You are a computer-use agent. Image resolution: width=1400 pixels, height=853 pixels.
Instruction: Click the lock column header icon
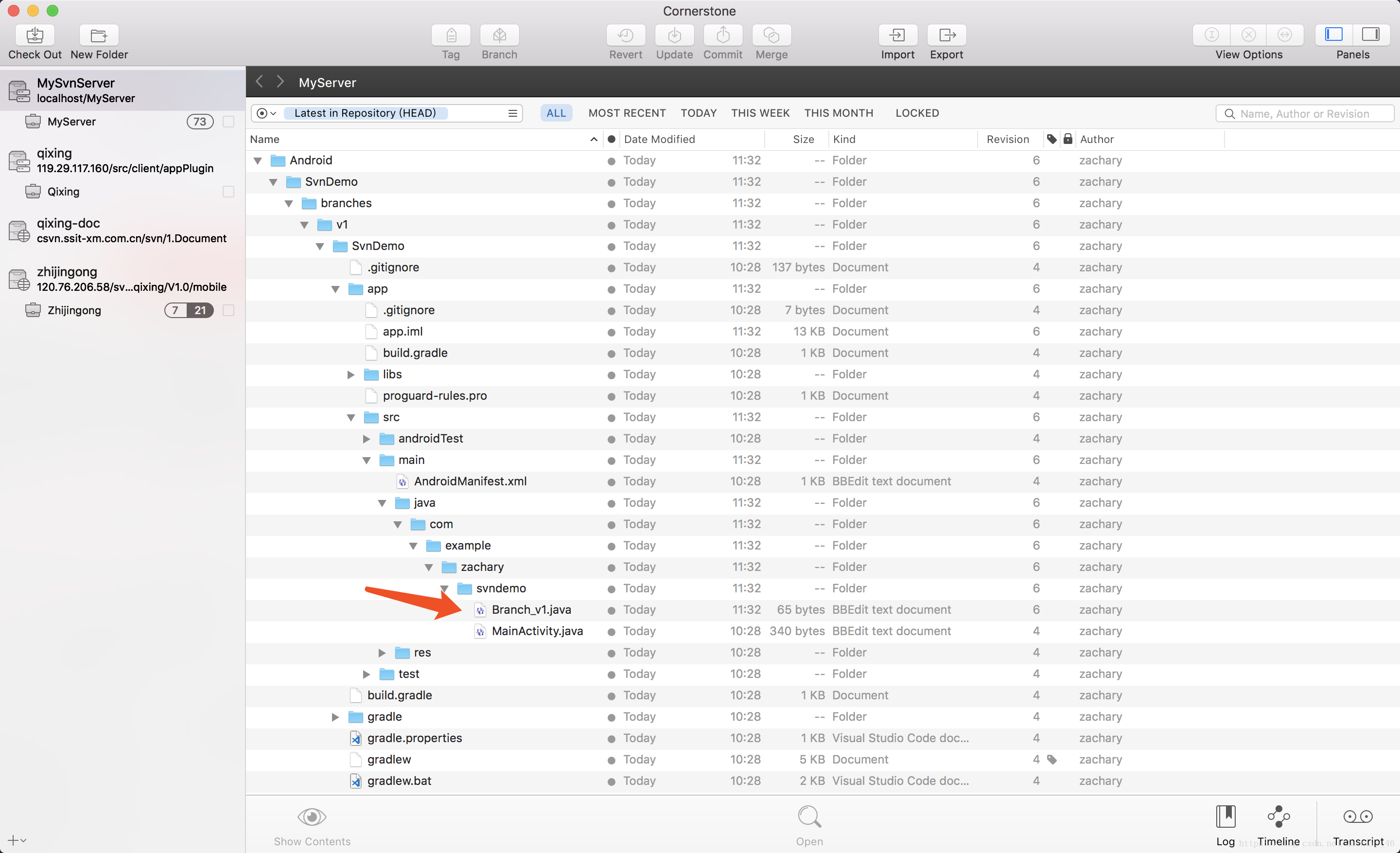pos(1067,139)
